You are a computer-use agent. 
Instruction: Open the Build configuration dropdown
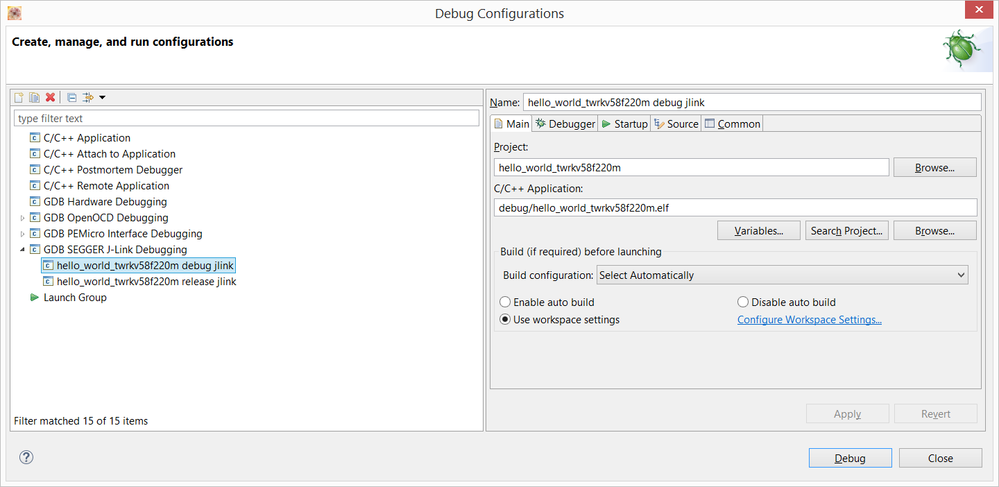(782, 275)
